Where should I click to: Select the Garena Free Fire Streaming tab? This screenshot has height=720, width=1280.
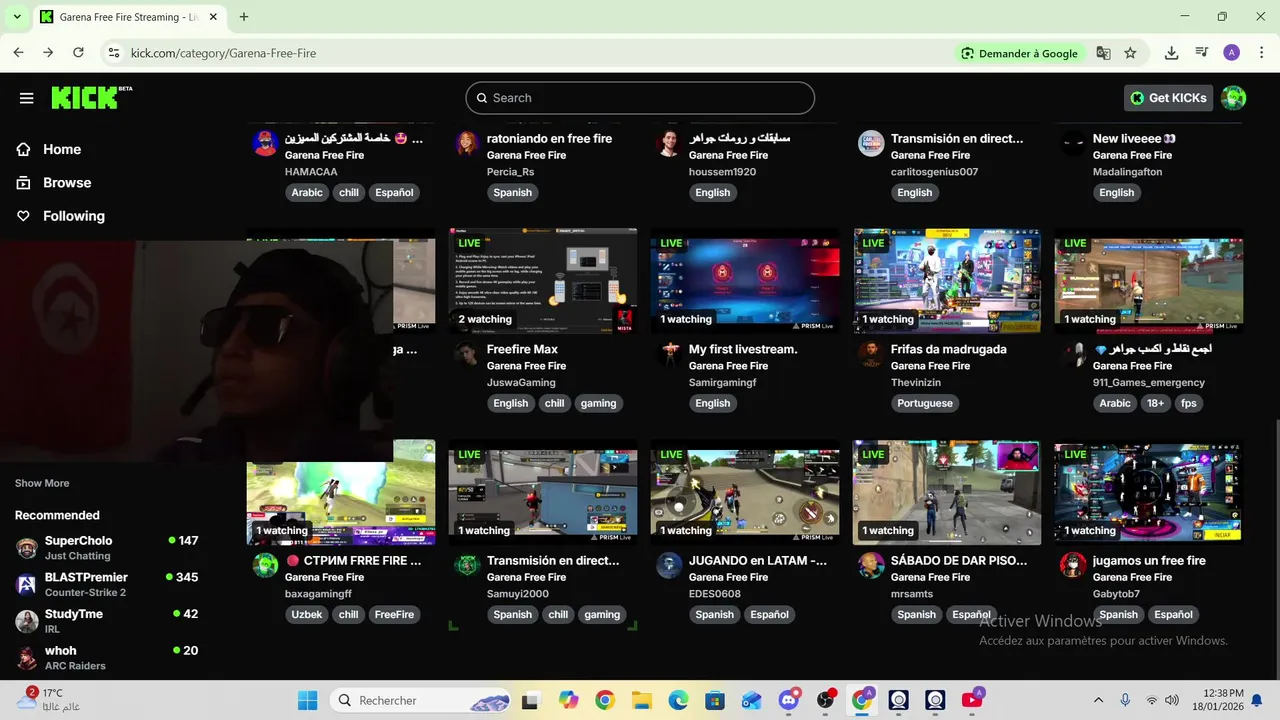130,18
